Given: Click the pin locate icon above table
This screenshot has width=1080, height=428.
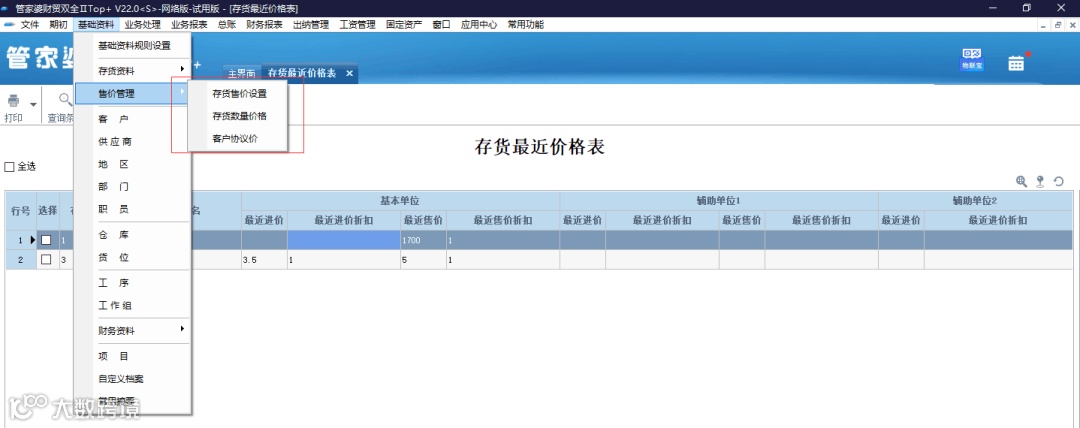Looking at the screenshot, I should pyautogui.click(x=1040, y=181).
